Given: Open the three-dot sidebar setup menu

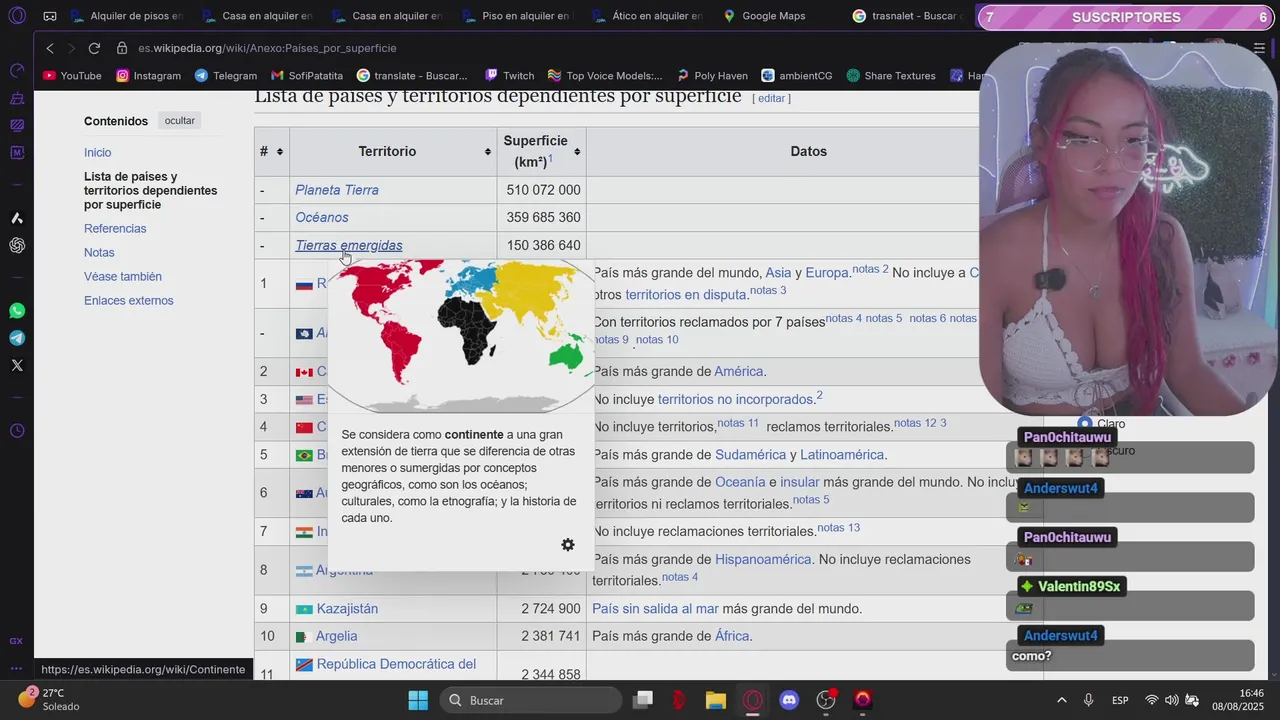Looking at the screenshot, I should click(x=16, y=668).
